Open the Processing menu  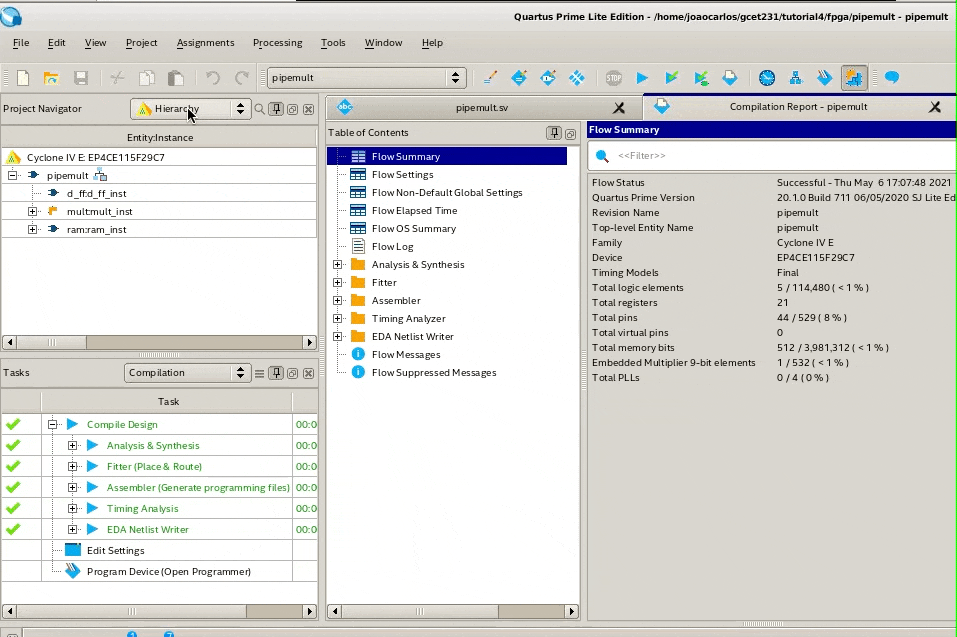click(277, 43)
